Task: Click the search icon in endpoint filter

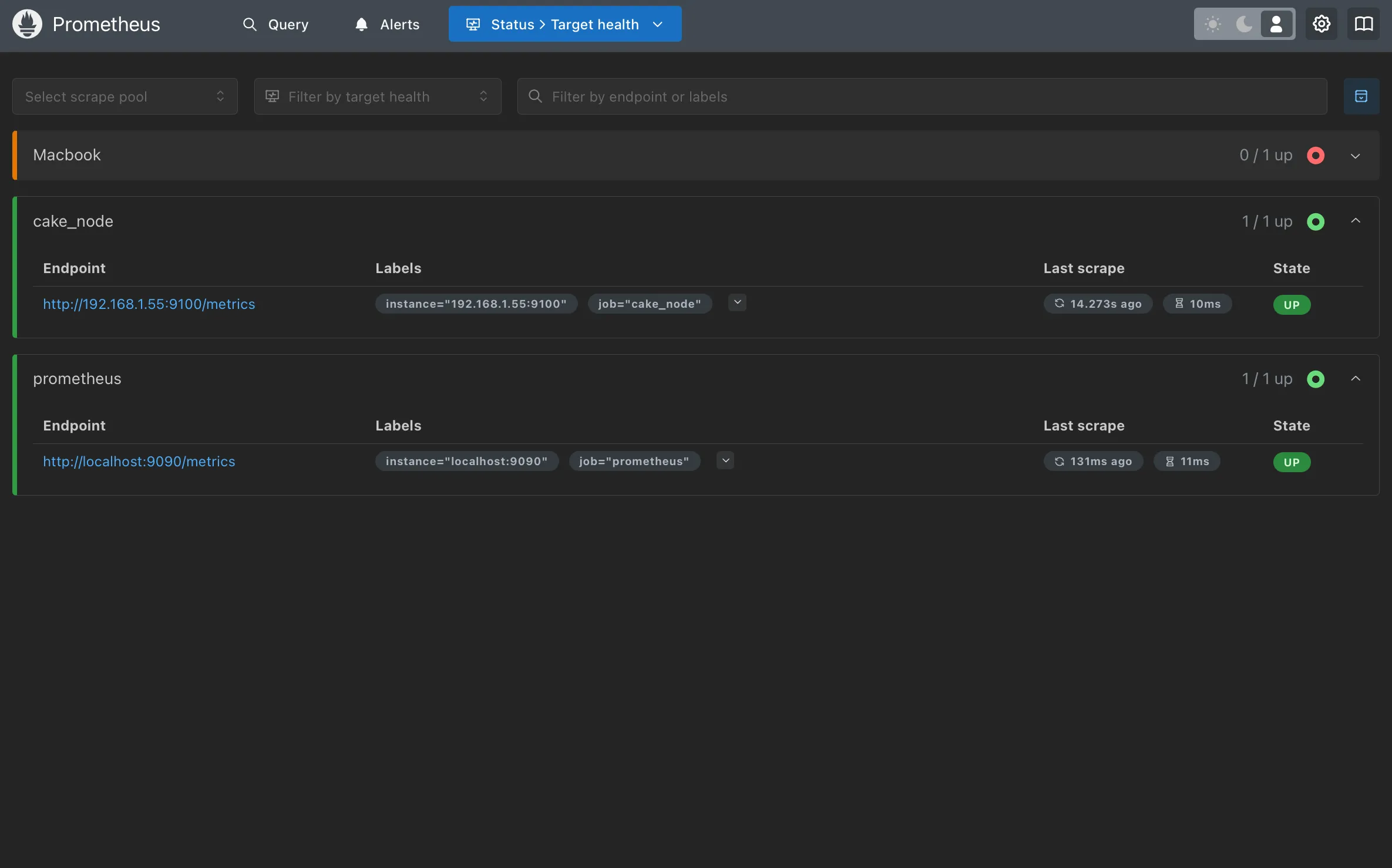Action: (x=535, y=96)
